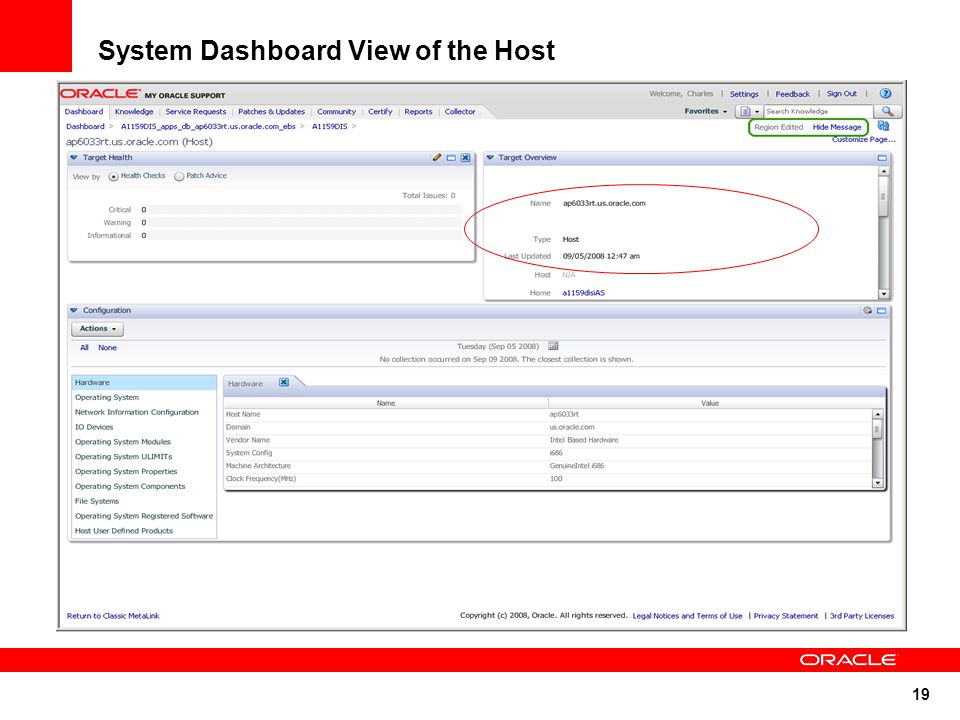
Task: Minimize the Target Health region
Action: [x=451, y=158]
